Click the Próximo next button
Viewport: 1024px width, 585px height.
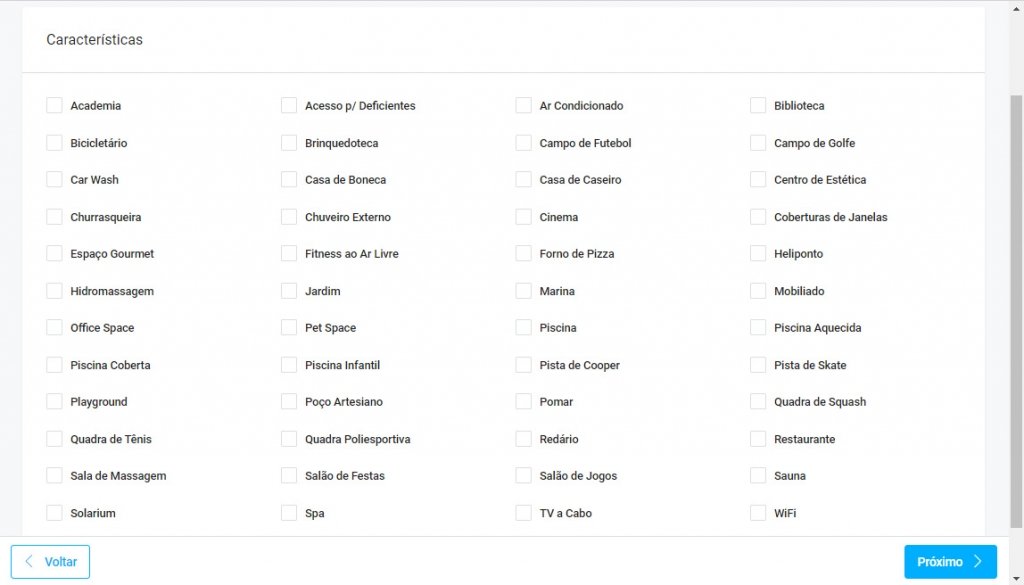[x=950, y=562]
